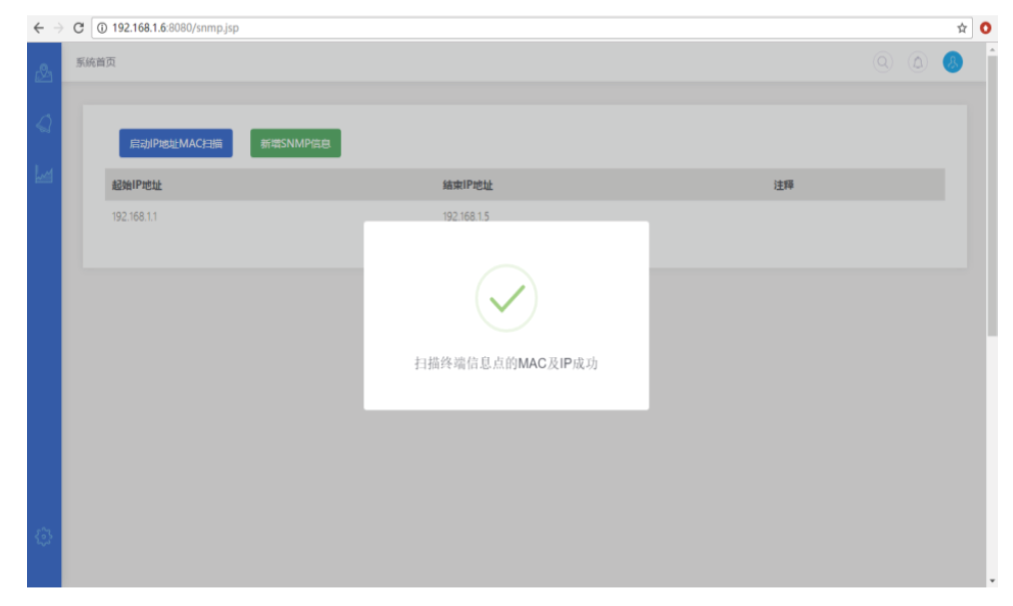Open notifications bell in top header
The image size is (1013, 606).
pyautogui.click(x=917, y=63)
